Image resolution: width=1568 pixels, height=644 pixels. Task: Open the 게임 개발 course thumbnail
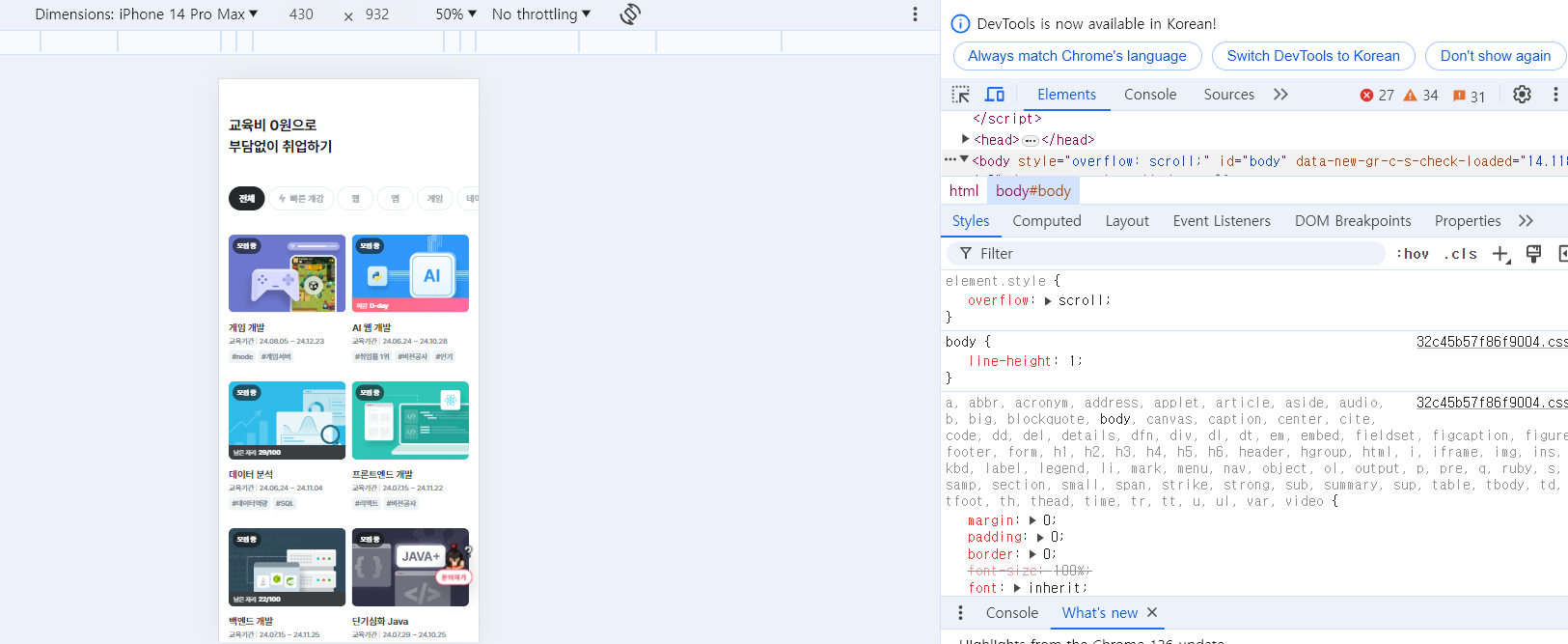pos(287,273)
